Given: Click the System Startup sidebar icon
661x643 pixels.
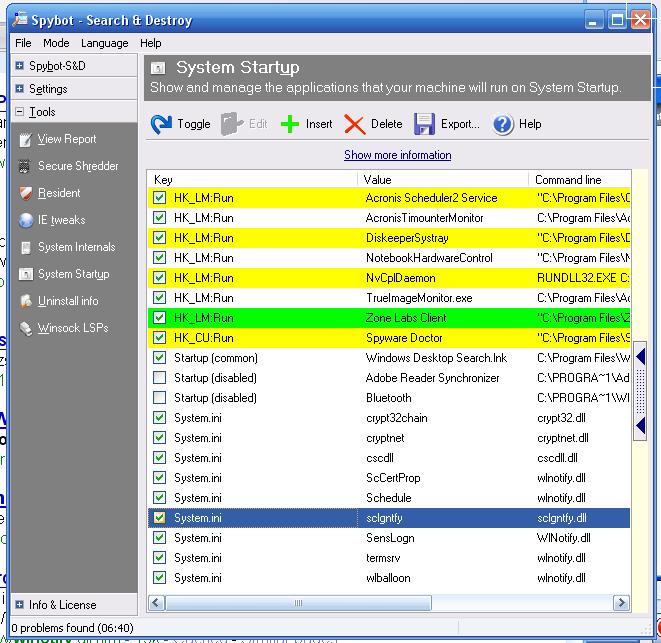Looking at the screenshot, I should [x=26, y=274].
